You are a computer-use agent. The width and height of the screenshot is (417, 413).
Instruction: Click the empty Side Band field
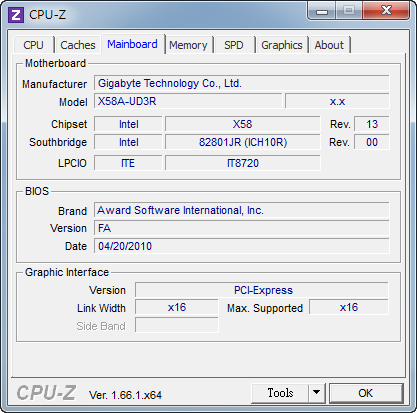point(177,325)
